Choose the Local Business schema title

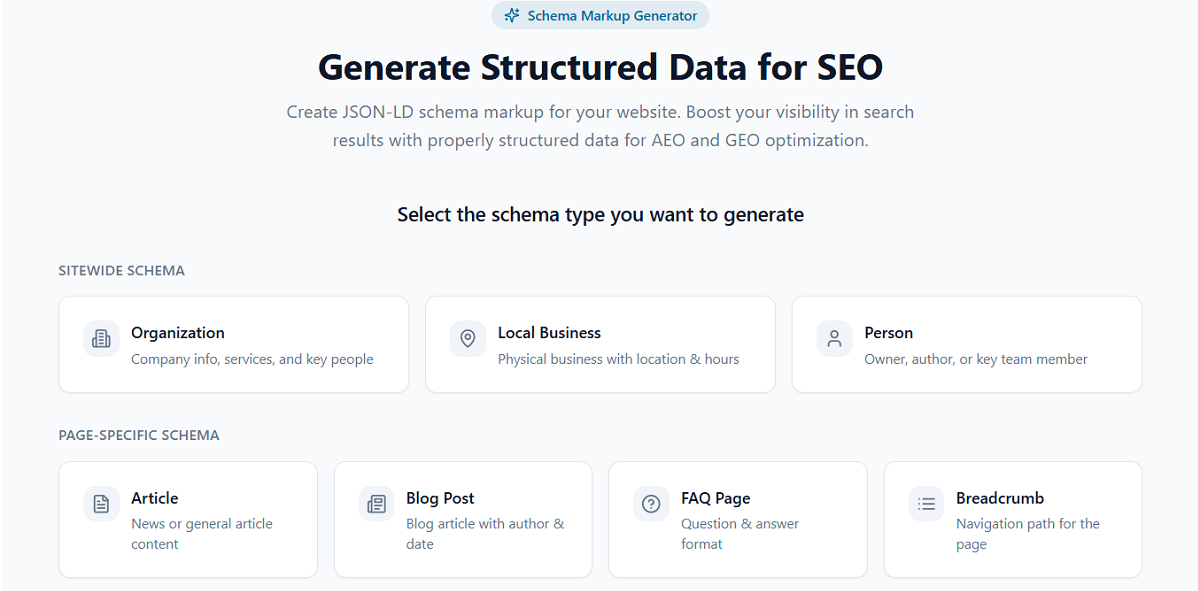tap(549, 333)
